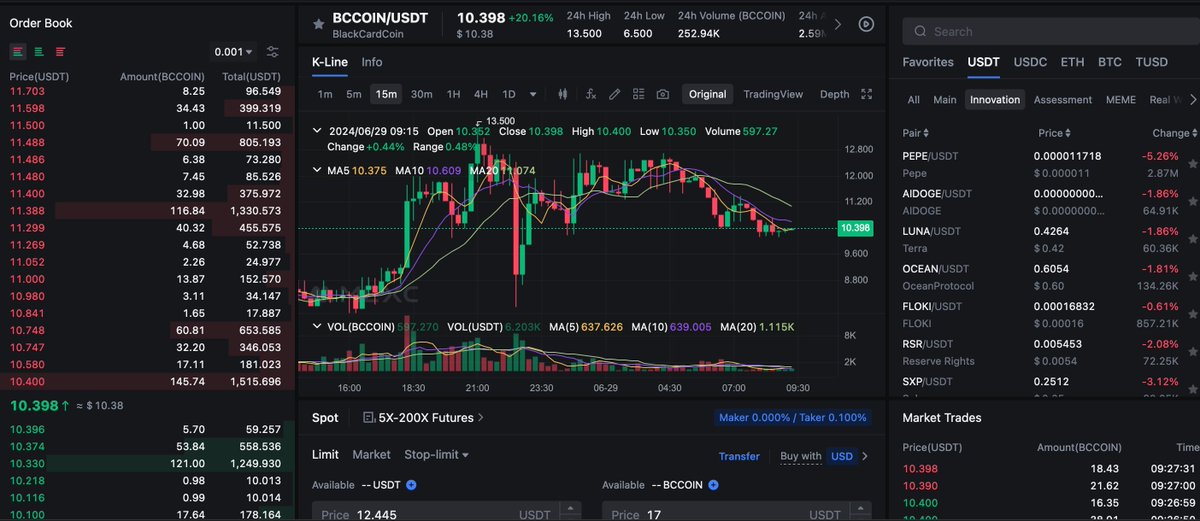Open candlestick chart style icon

point(563,94)
